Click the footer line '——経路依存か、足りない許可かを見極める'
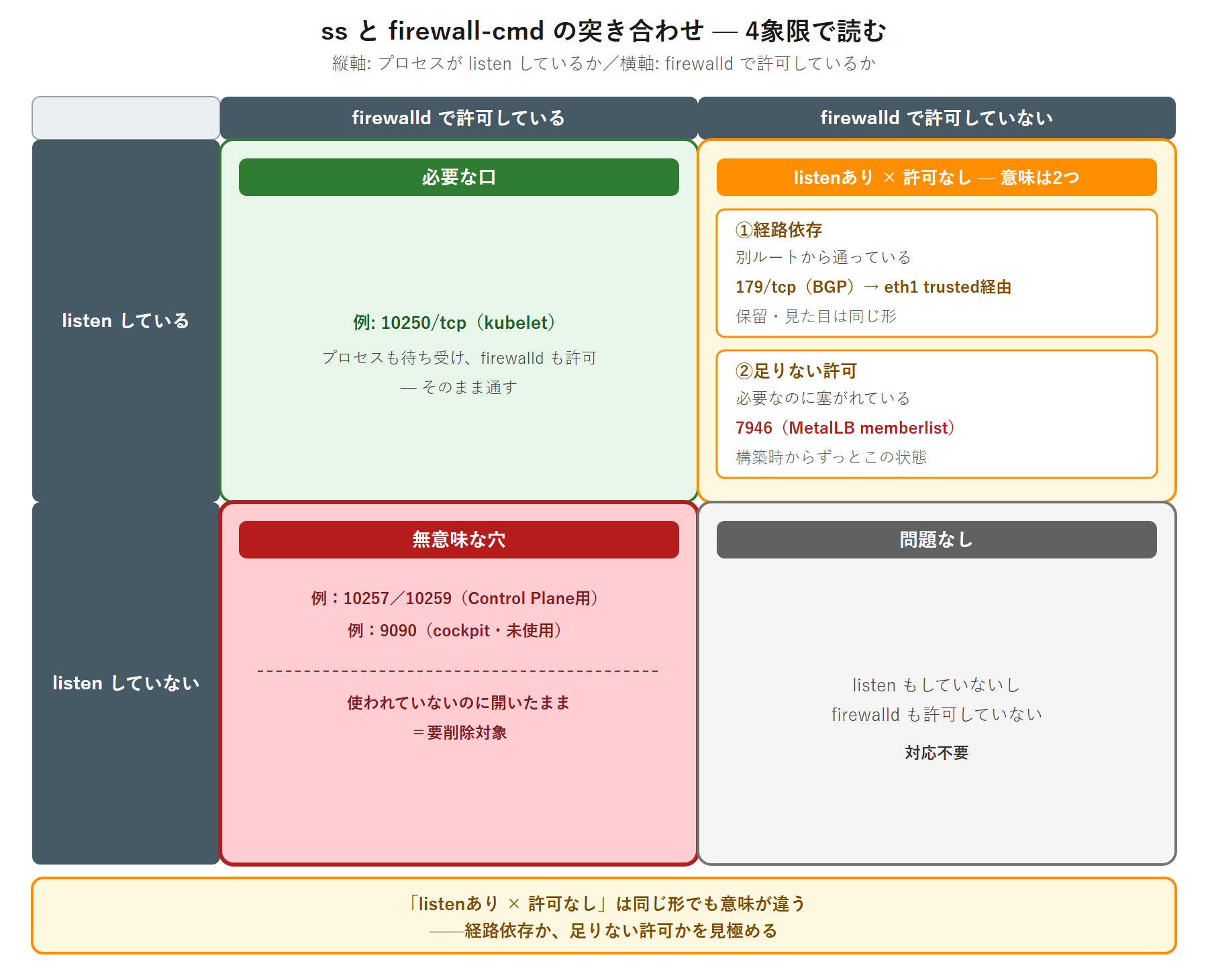Image resolution: width=1208 pixels, height=980 pixels. [x=604, y=930]
